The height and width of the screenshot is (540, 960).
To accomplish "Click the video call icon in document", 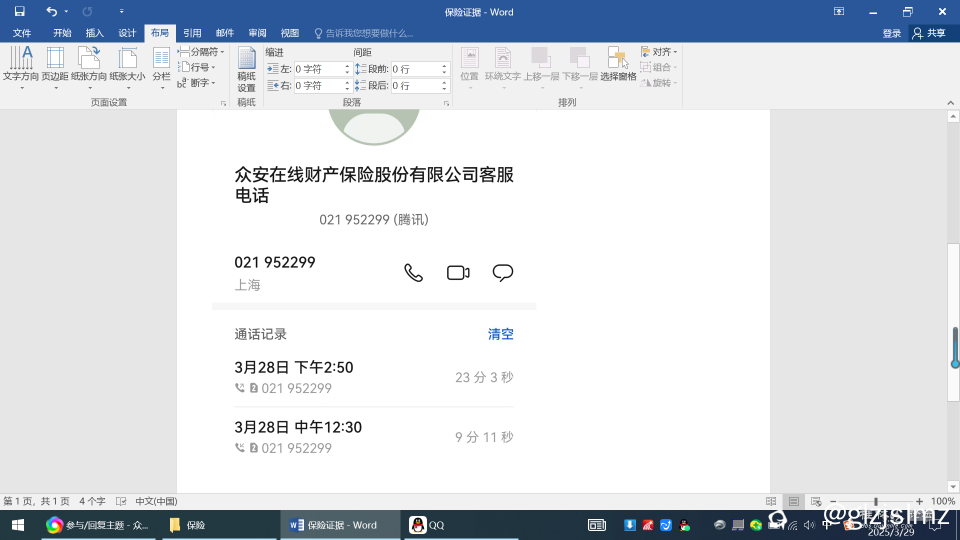I will pyautogui.click(x=458, y=272).
